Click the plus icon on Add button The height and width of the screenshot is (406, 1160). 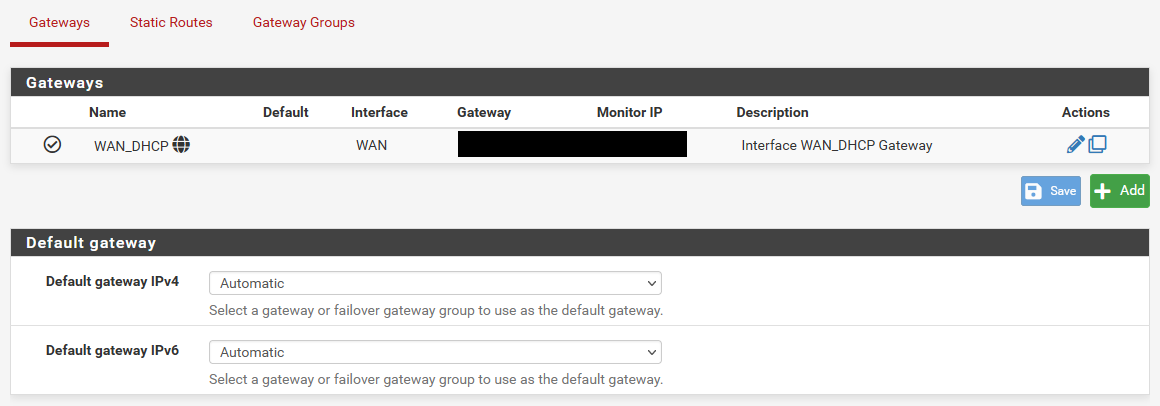click(x=1103, y=191)
